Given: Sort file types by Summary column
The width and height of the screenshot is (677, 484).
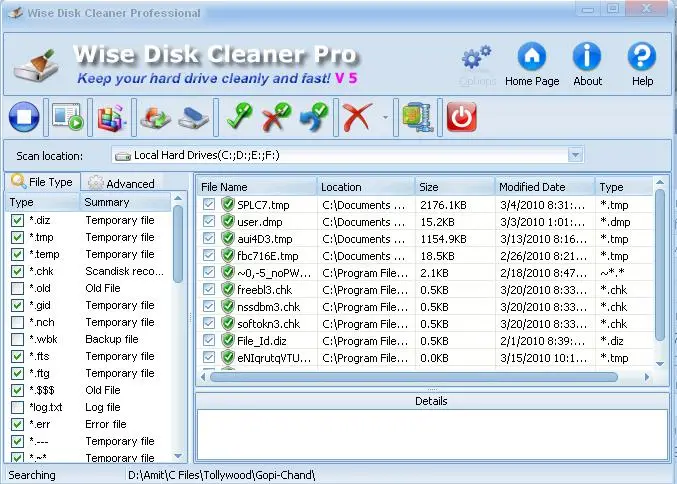Looking at the screenshot, I should [x=126, y=202].
